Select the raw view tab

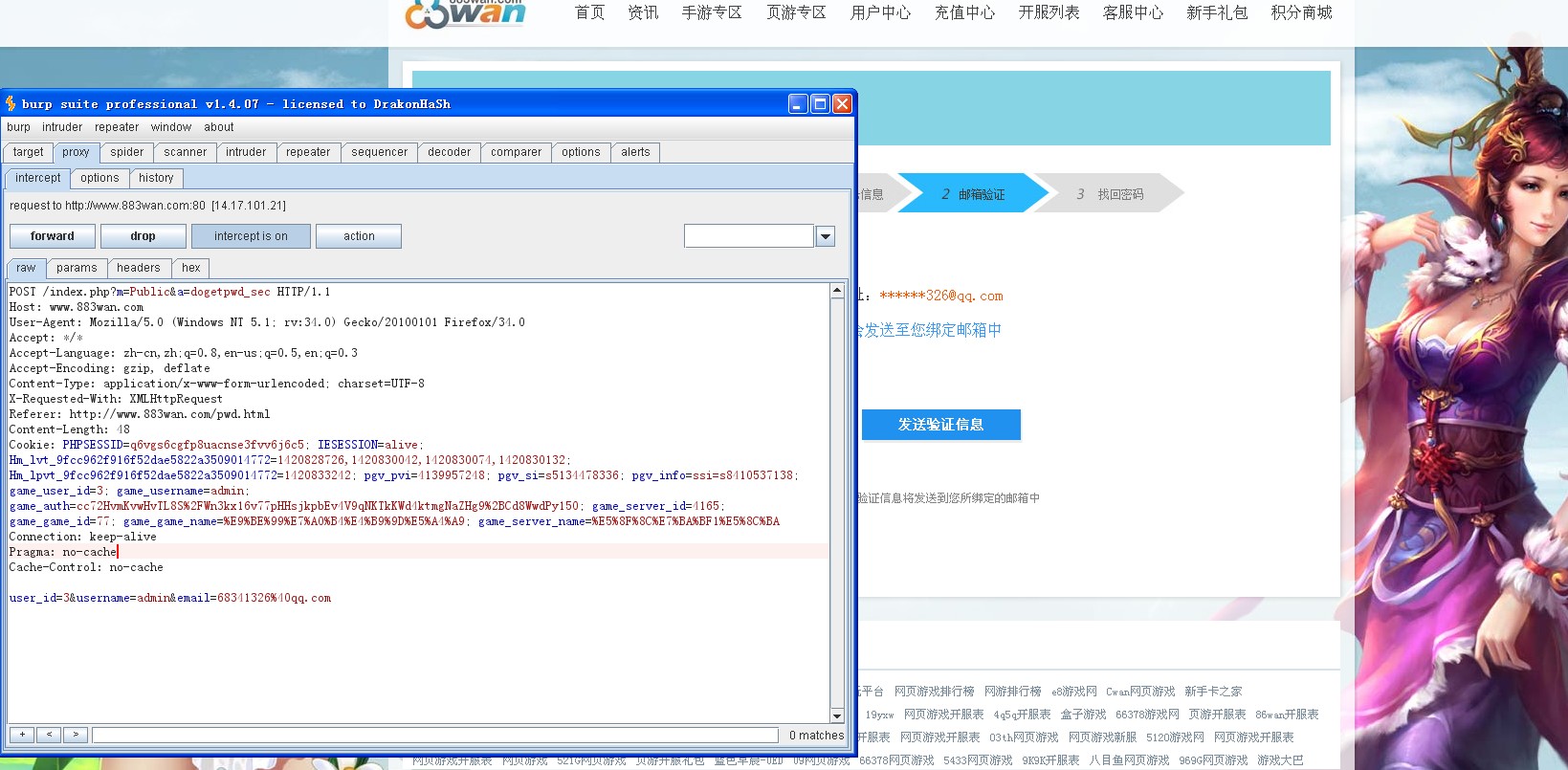(x=26, y=268)
